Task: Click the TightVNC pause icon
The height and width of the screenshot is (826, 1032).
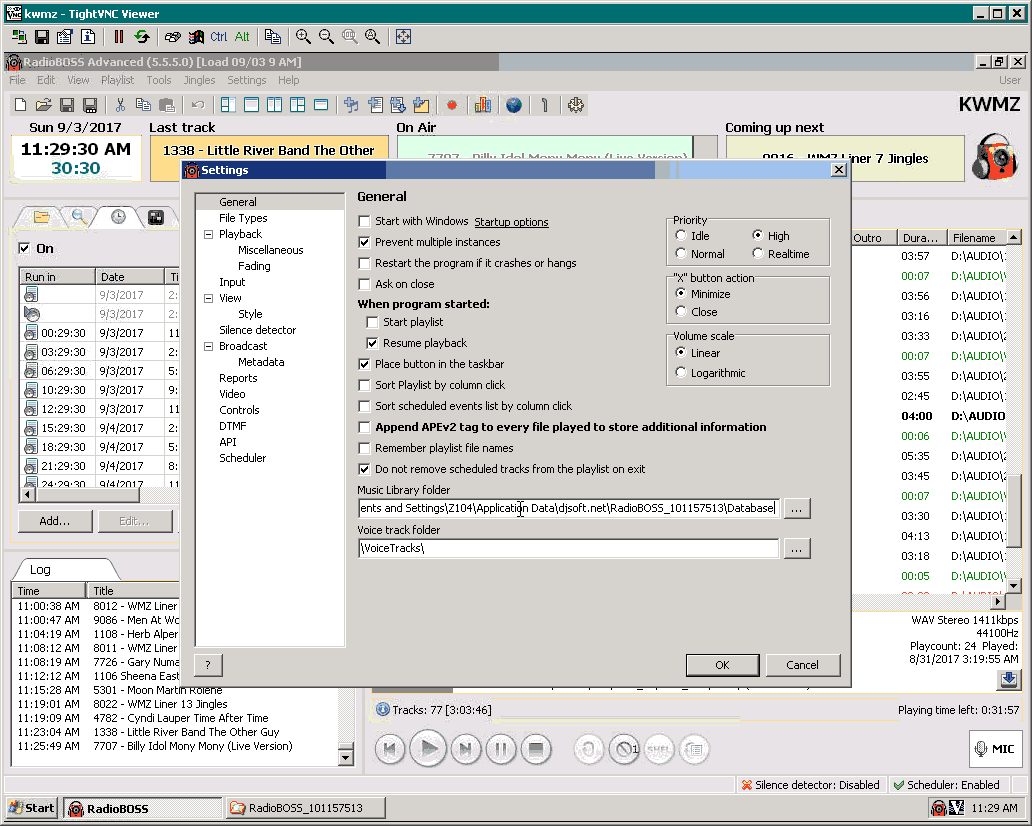Action: tap(118, 37)
